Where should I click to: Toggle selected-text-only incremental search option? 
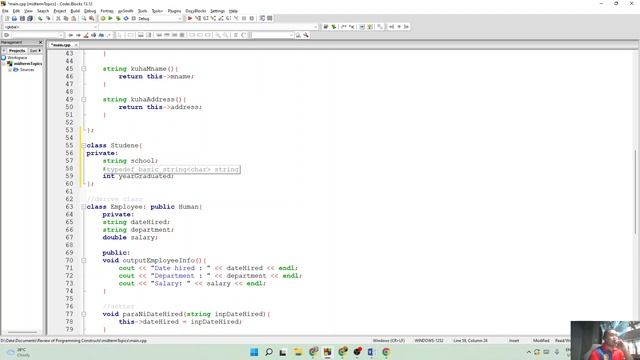(93, 35)
